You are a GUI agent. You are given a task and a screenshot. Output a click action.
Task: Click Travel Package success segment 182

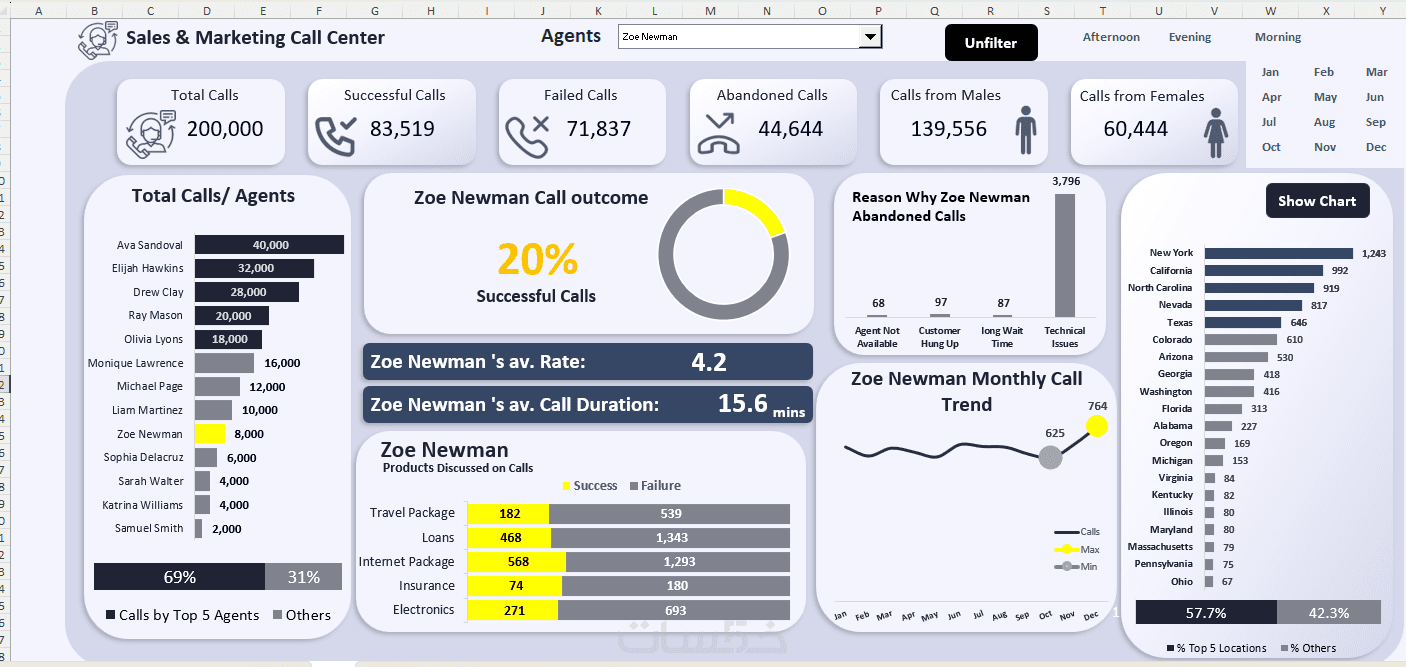coord(509,514)
